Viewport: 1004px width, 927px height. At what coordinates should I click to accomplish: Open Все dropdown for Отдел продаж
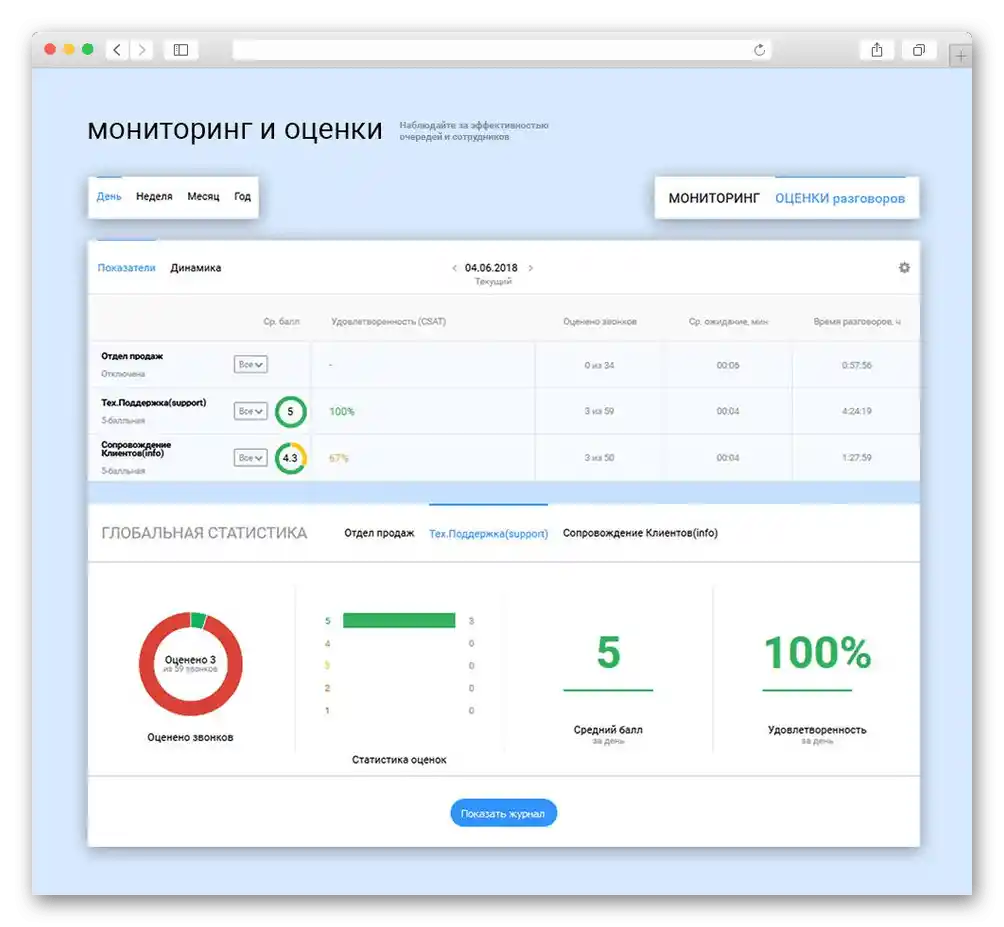pos(250,364)
